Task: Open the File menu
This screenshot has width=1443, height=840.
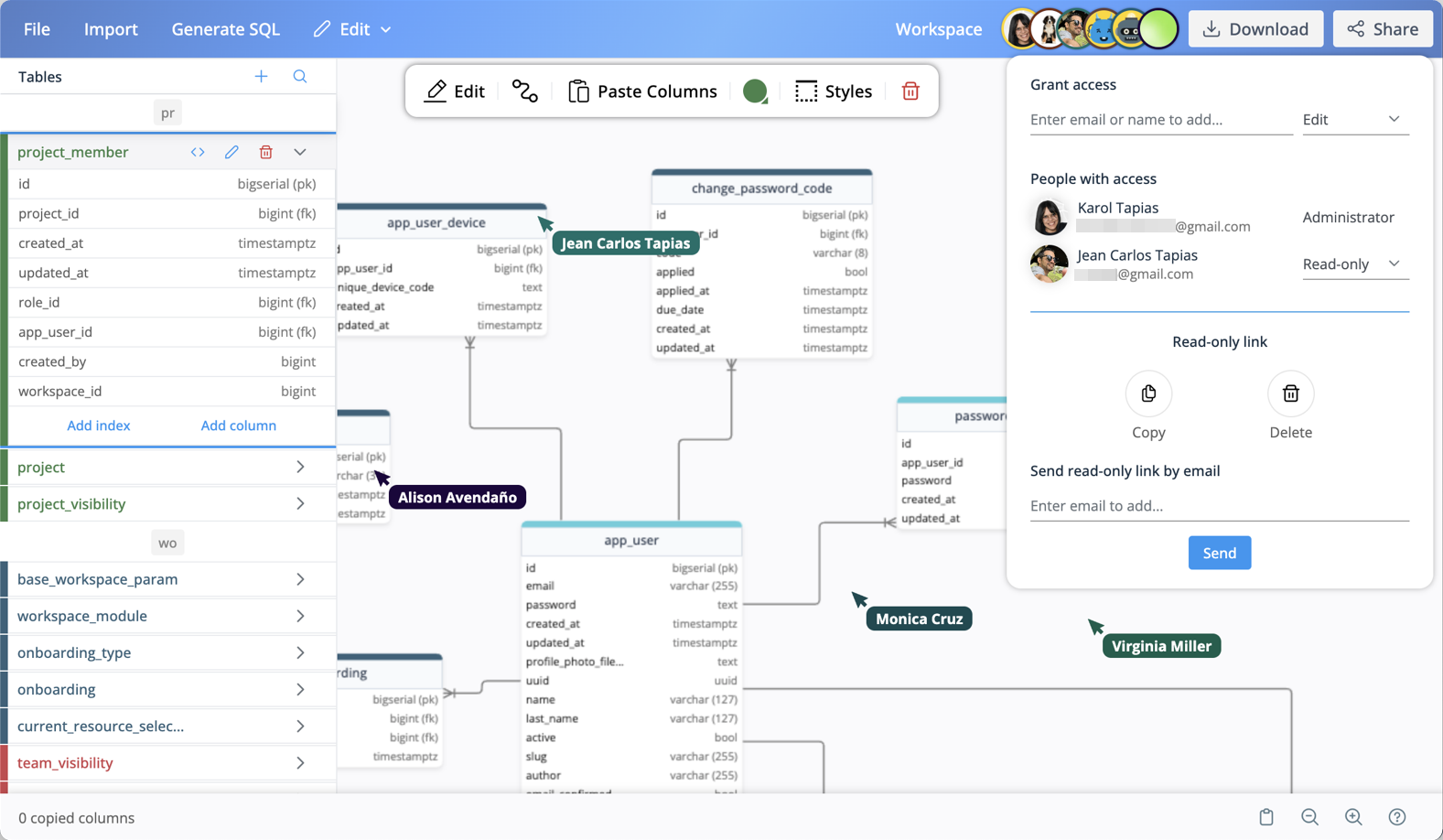Action: (x=37, y=29)
